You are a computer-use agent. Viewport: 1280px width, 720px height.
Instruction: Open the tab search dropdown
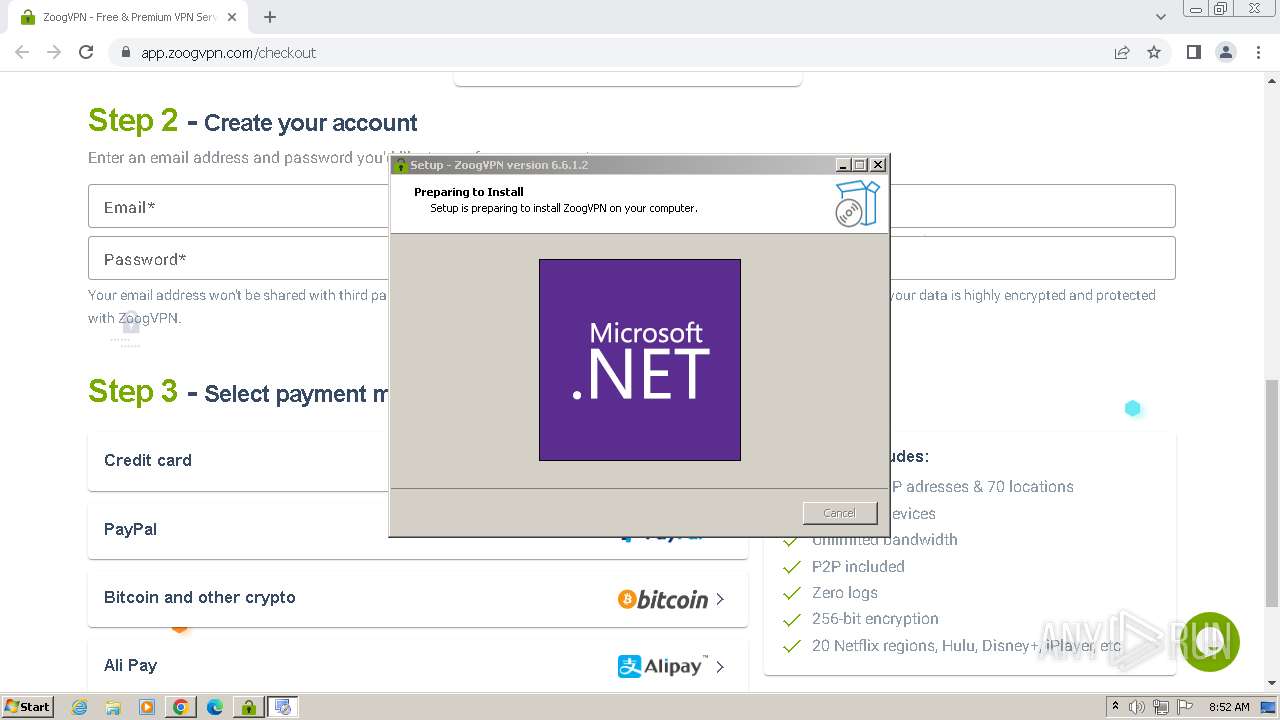(x=1160, y=17)
